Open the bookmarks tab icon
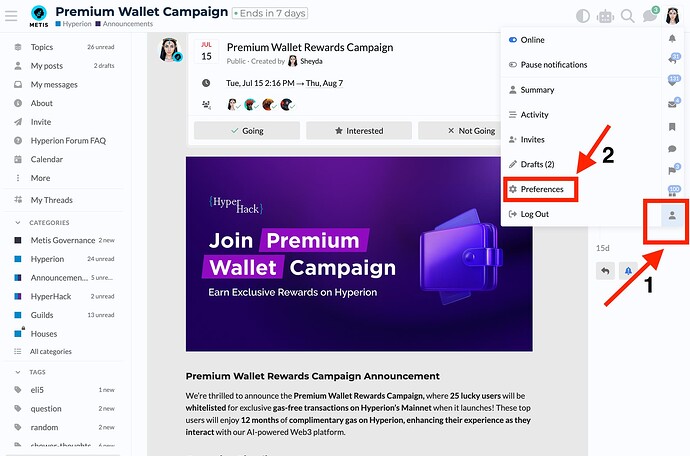 [x=672, y=127]
